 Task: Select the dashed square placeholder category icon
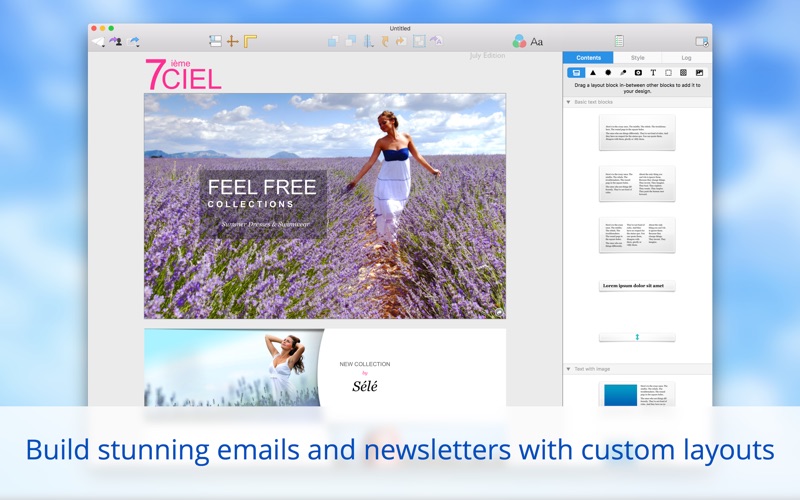click(668, 73)
